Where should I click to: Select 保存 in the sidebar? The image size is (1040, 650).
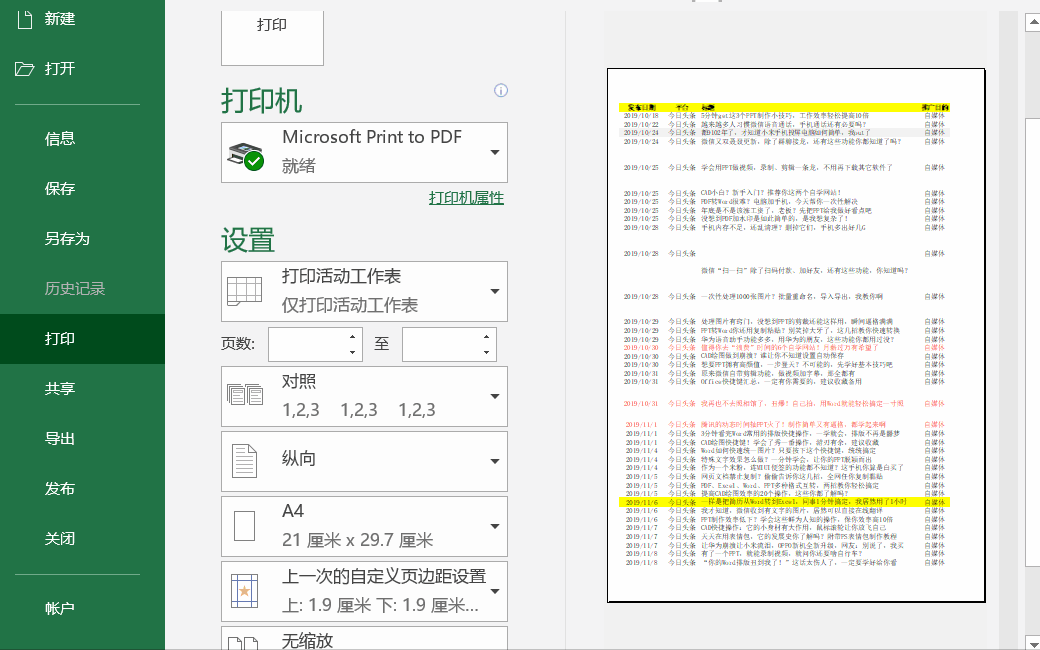pyautogui.click(x=82, y=188)
